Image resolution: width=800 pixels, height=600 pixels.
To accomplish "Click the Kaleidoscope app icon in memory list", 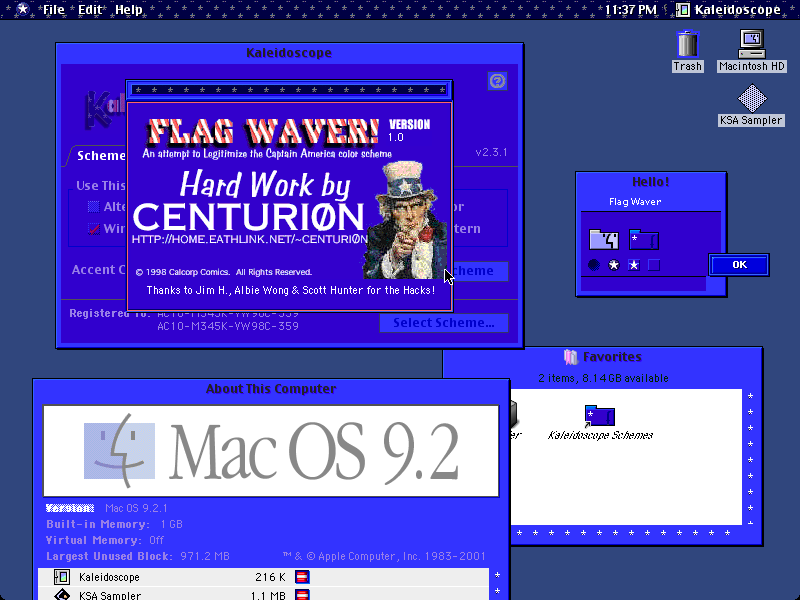I will pyautogui.click(x=62, y=577).
